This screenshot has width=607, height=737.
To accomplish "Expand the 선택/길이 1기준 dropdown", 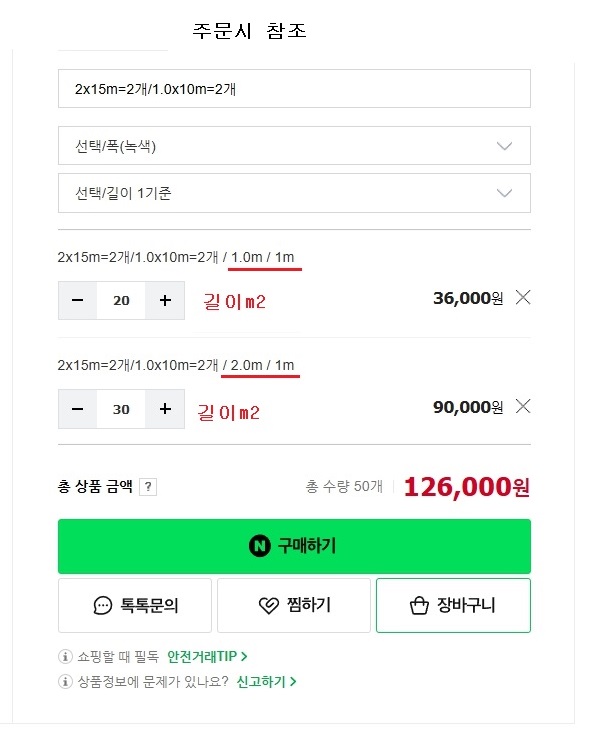I will pyautogui.click(x=294, y=193).
